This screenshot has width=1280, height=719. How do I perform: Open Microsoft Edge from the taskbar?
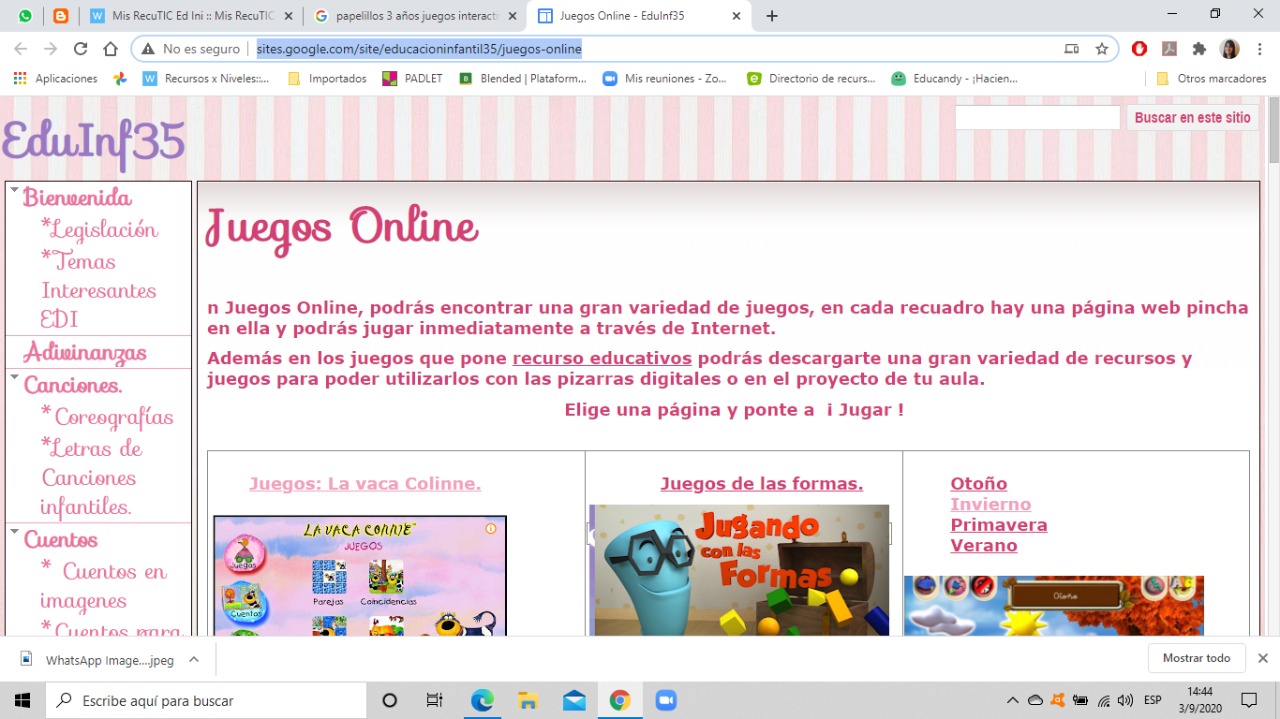click(x=482, y=700)
